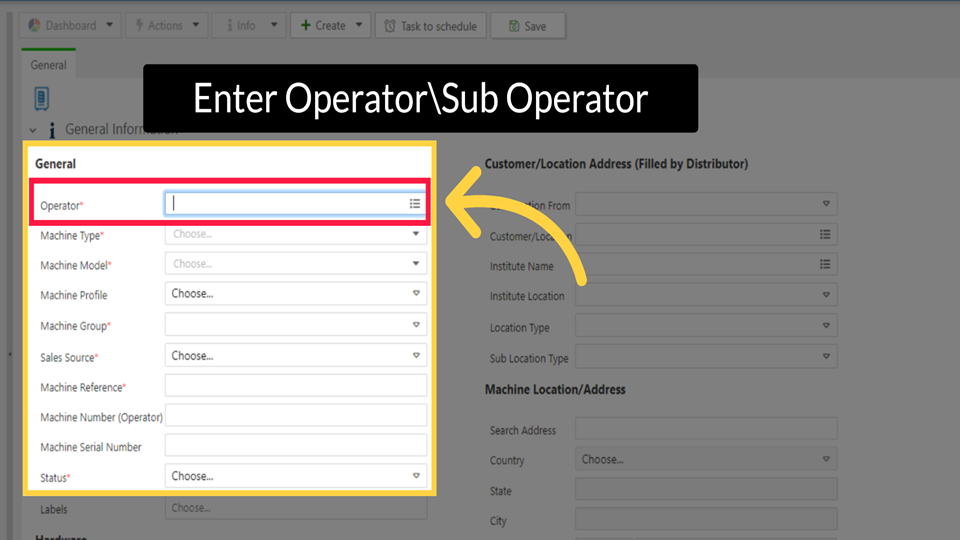Viewport: 960px width, 540px height.
Task: Click the list icon in Customer/Location field
Action: tap(825, 235)
